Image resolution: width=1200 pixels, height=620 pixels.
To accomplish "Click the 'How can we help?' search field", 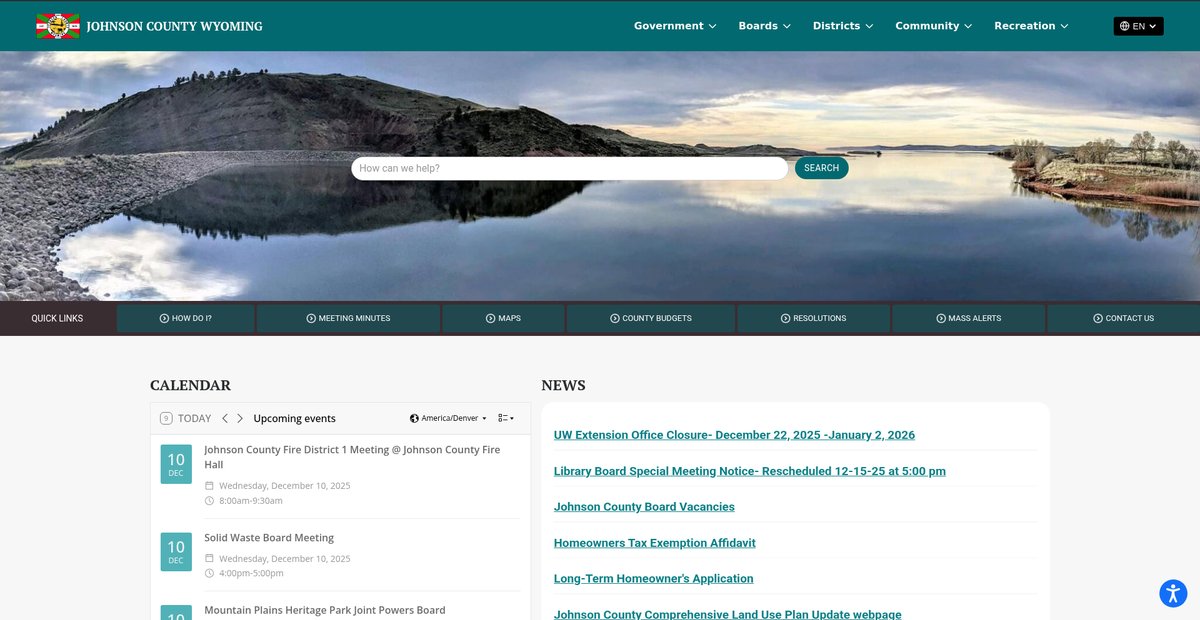I will (x=569, y=168).
